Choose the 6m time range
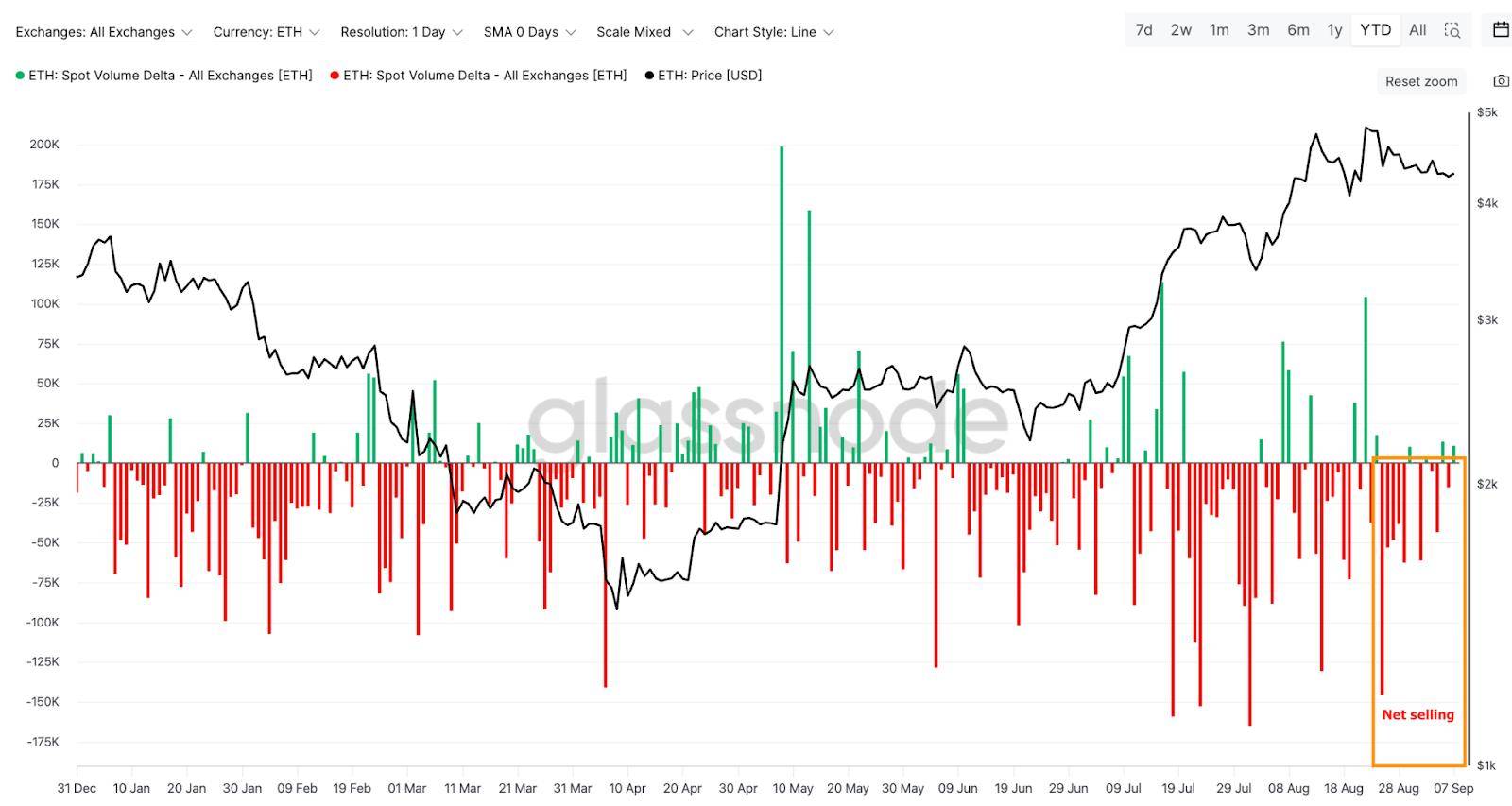Screen dimensions: 1512x806 pyautogui.click(x=1298, y=30)
